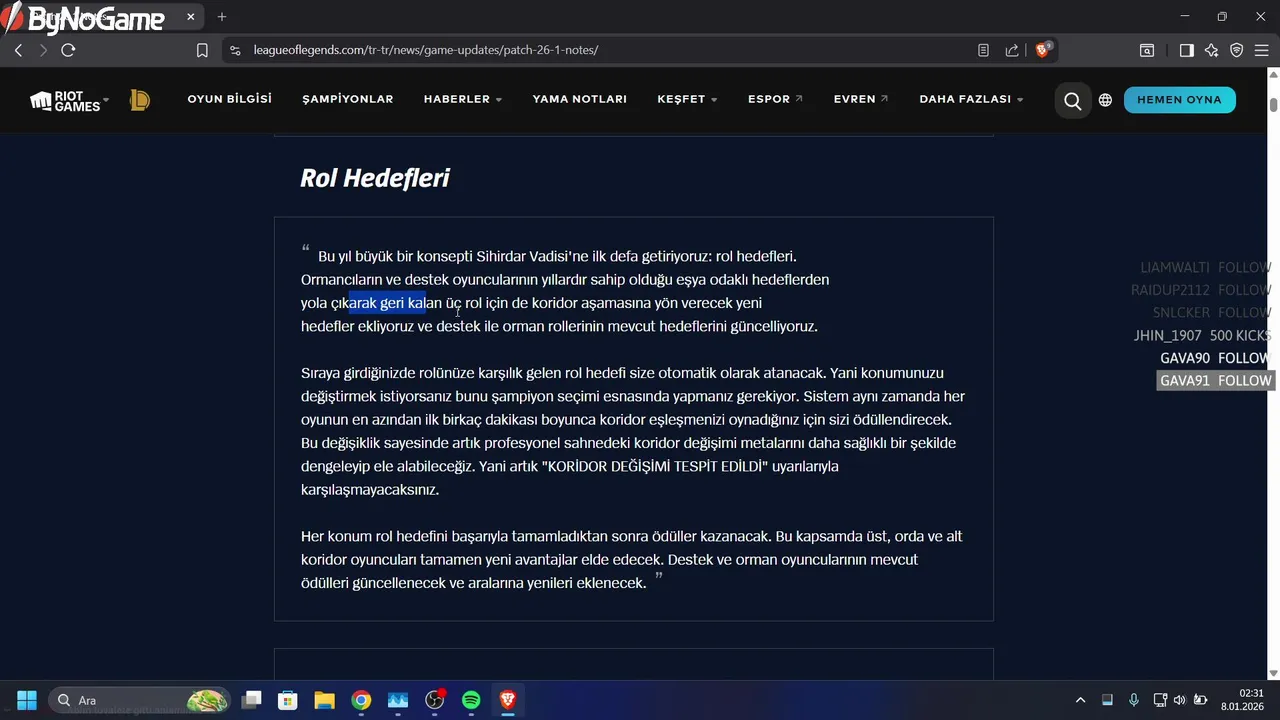Screen dimensions: 1280x720
Task: Show hidden system tray icons chevron
Action: [x=1080, y=700]
